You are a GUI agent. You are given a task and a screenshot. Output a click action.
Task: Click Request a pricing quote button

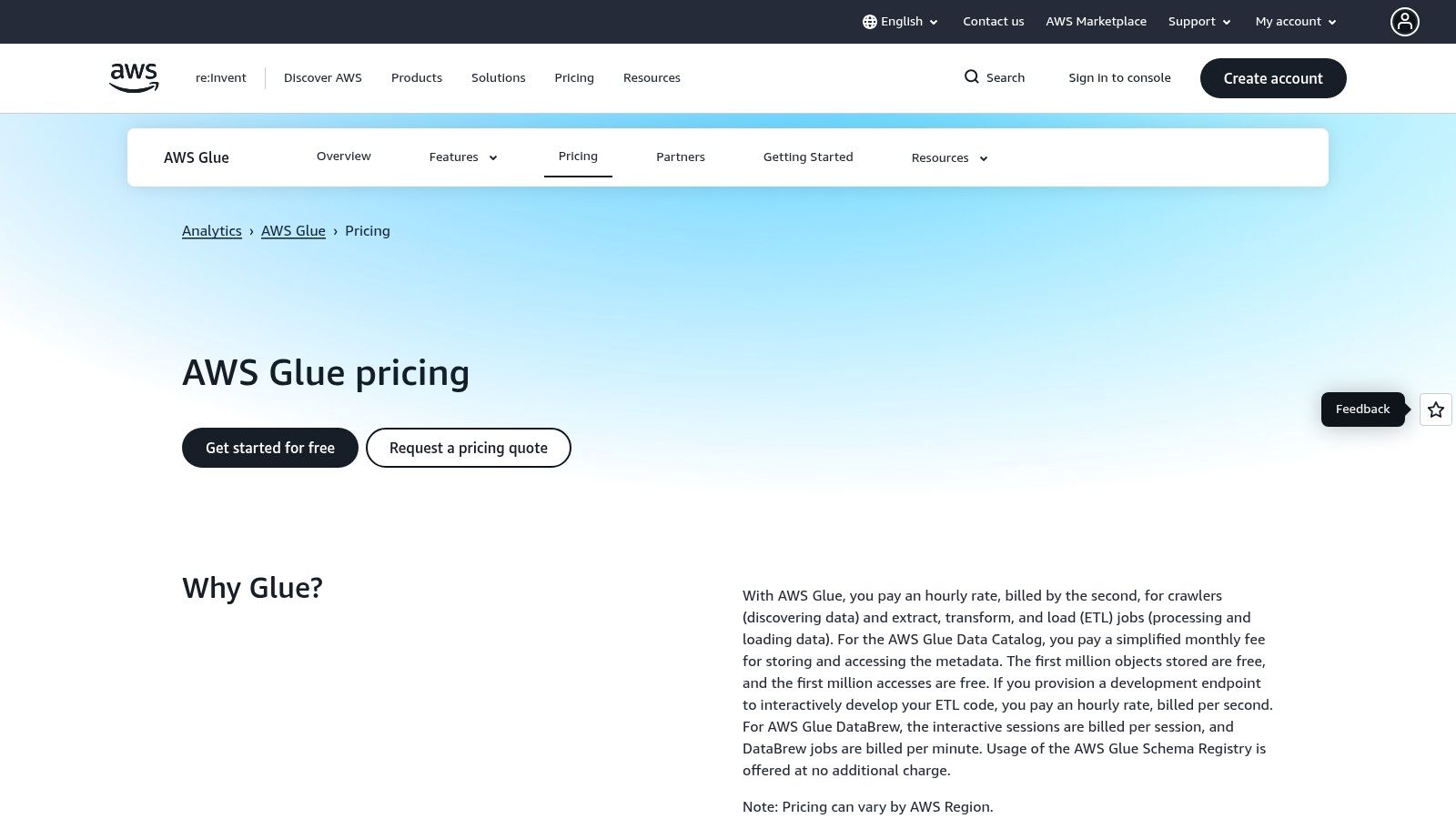point(469,448)
